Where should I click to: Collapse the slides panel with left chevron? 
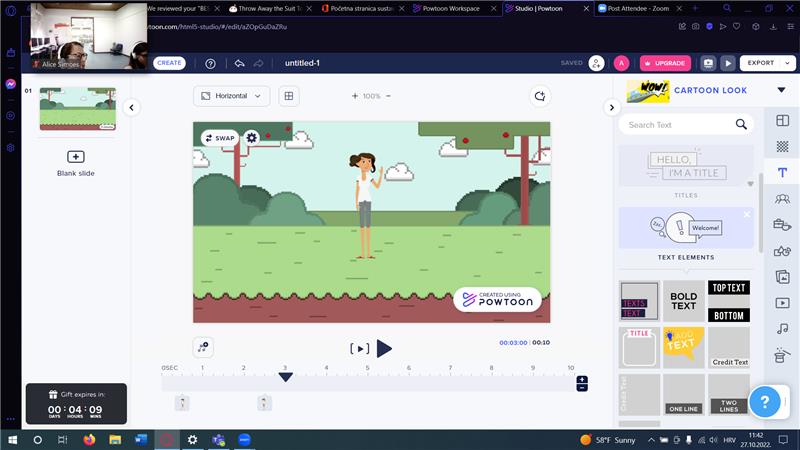pyautogui.click(x=132, y=108)
